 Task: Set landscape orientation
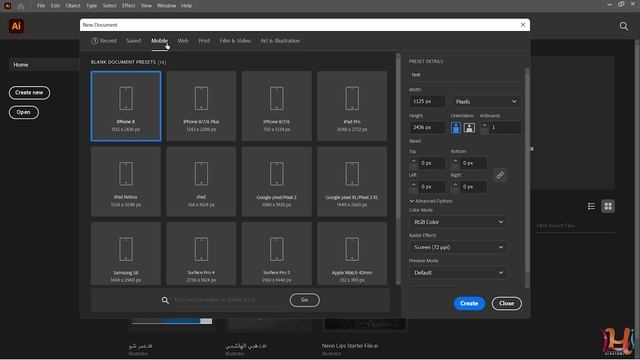coord(469,128)
